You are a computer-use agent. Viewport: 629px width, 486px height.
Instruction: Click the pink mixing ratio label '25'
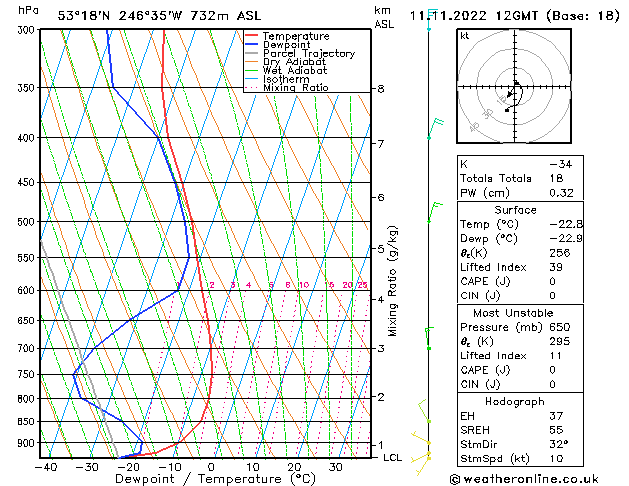tap(363, 285)
